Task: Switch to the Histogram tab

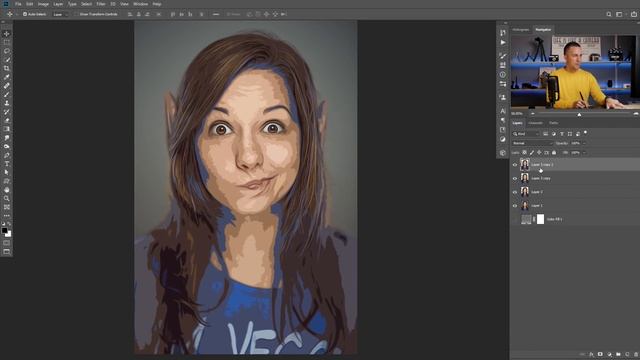Action: tap(521, 30)
